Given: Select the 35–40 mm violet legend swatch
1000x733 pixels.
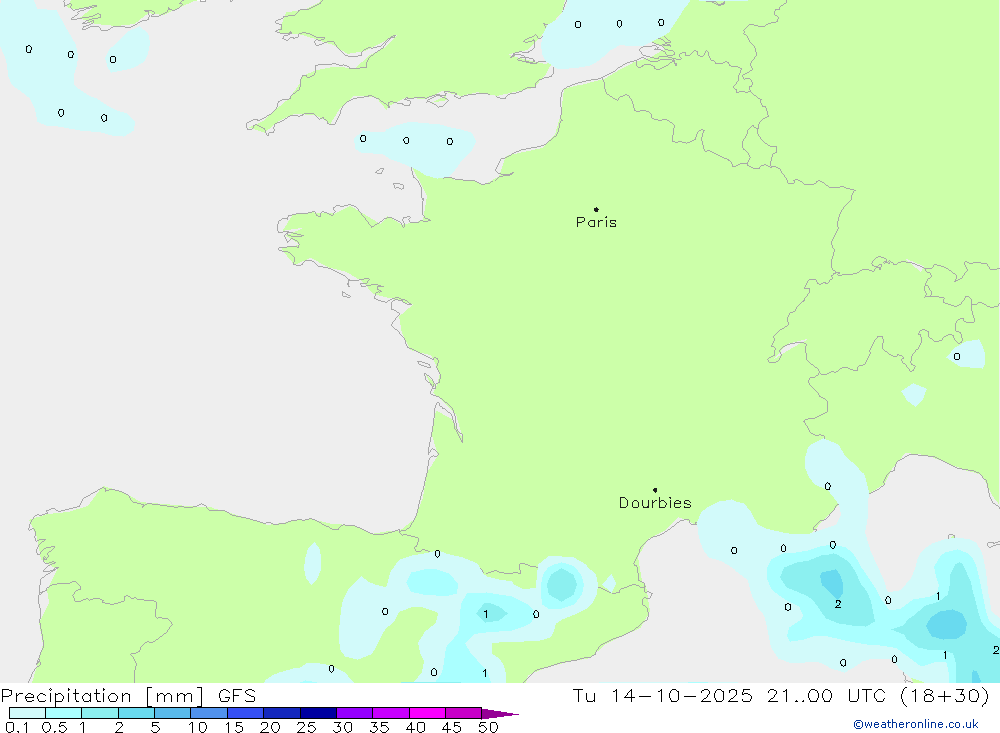Looking at the screenshot, I should click(391, 713).
